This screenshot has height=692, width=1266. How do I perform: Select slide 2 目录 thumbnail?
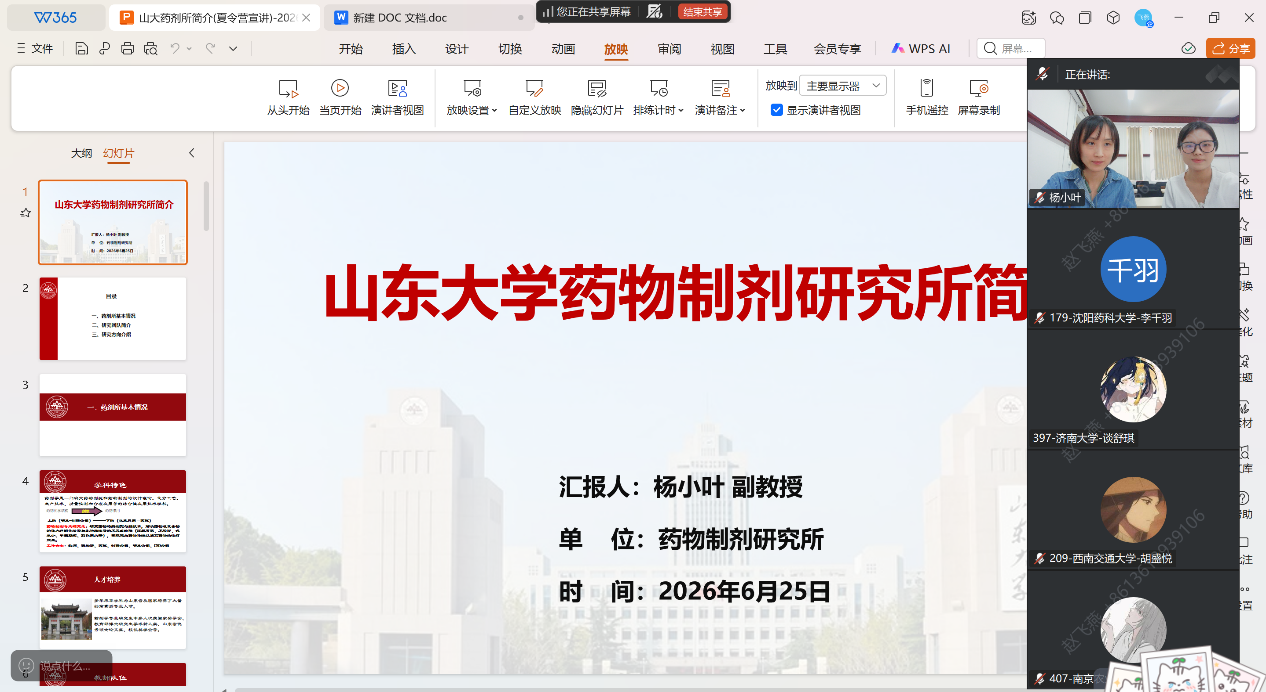[113, 319]
